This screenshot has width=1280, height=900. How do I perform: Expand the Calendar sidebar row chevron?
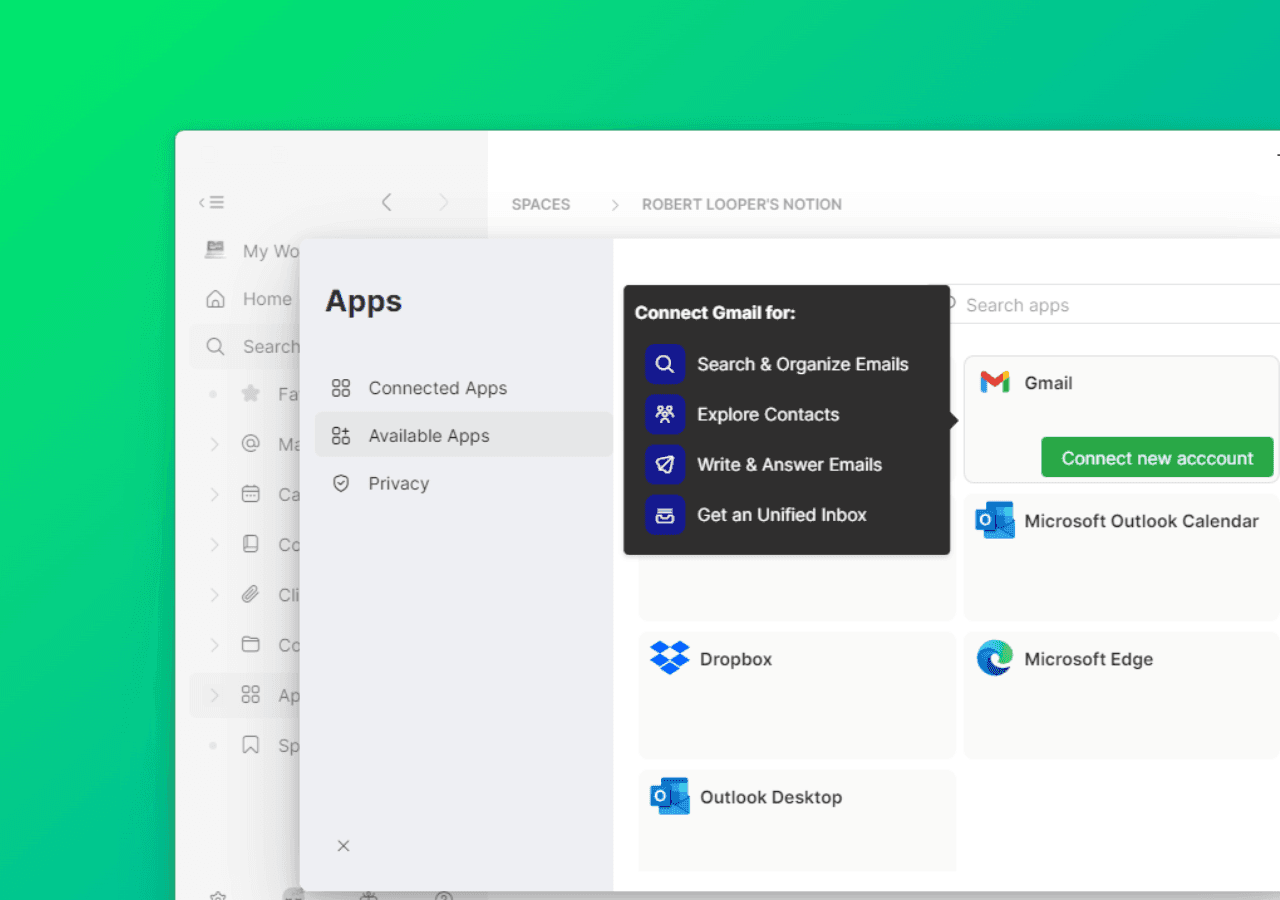point(214,494)
